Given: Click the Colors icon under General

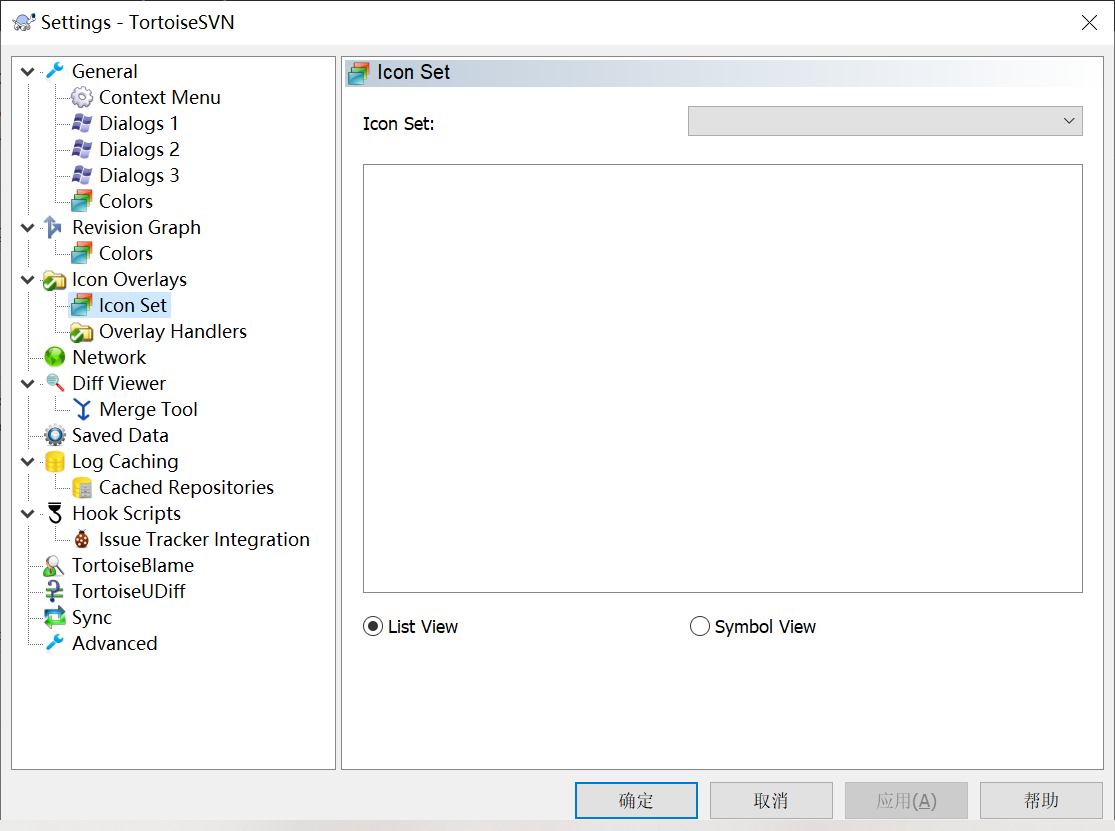Looking at the screenshot, I should pyautogui.click(x=82, y=201).
